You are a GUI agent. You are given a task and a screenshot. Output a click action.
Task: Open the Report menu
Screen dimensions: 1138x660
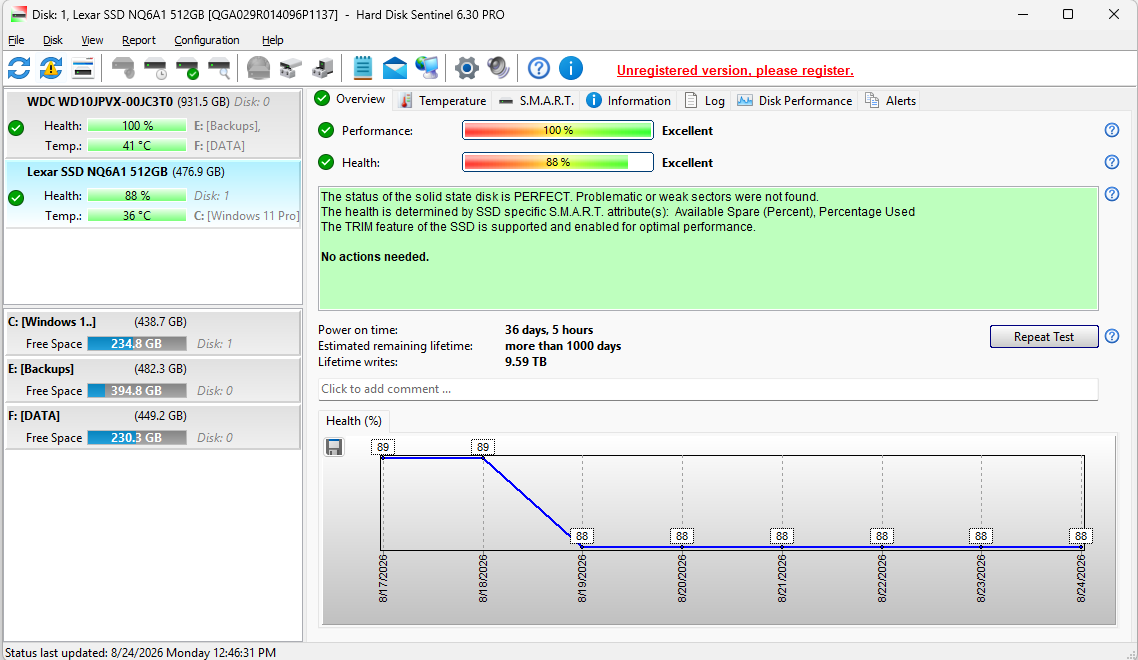(139, 40)
